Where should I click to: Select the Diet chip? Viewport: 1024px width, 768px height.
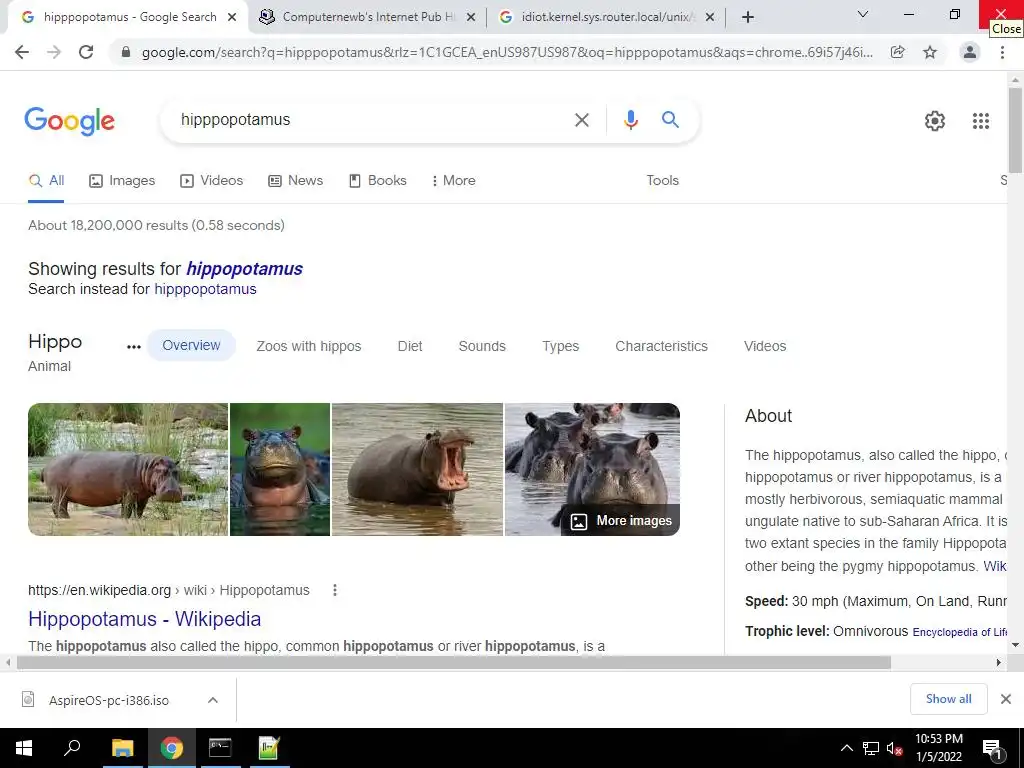pyautogui.click(x=410, y=346)
